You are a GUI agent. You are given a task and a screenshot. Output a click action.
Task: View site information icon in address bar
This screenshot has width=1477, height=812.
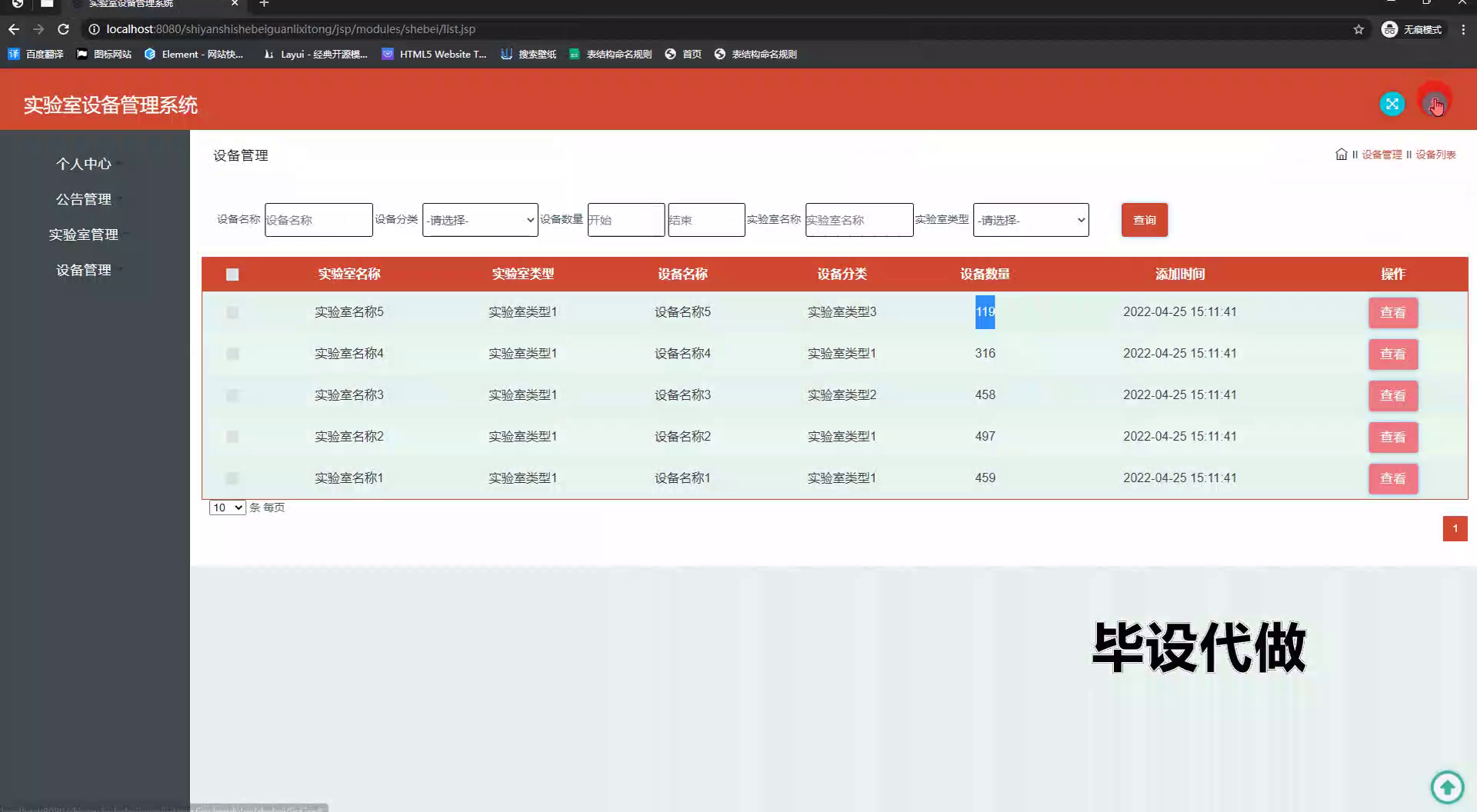[94, 29]
